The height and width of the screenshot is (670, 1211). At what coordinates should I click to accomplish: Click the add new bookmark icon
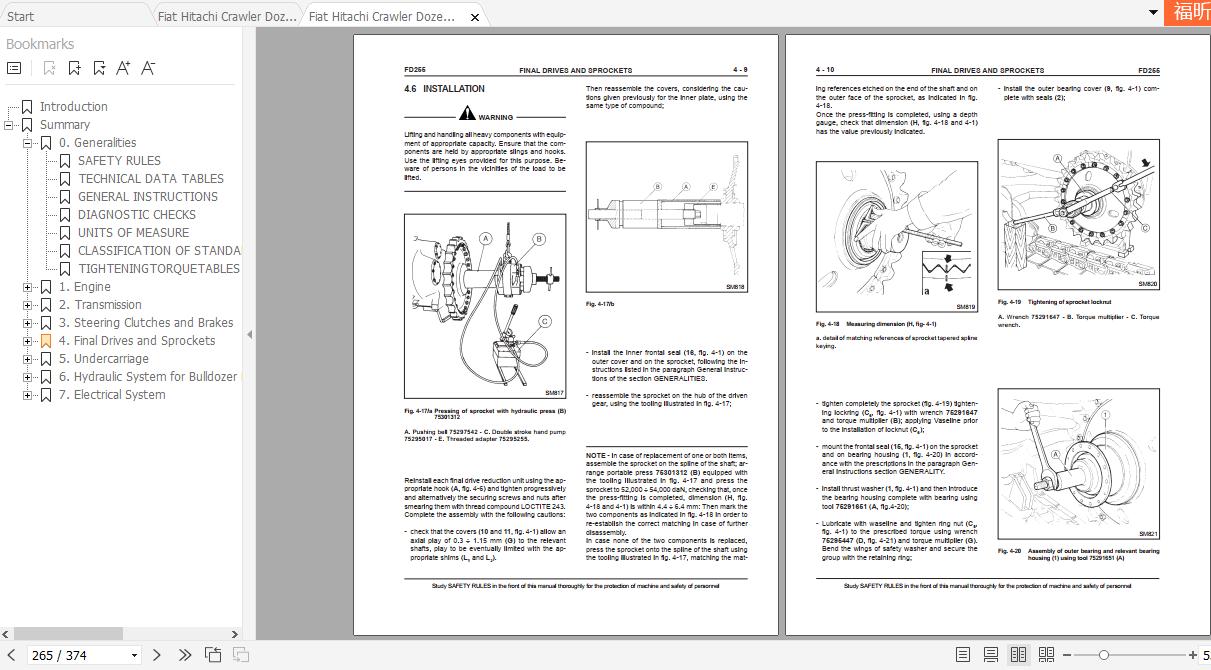tap(75, 68)
